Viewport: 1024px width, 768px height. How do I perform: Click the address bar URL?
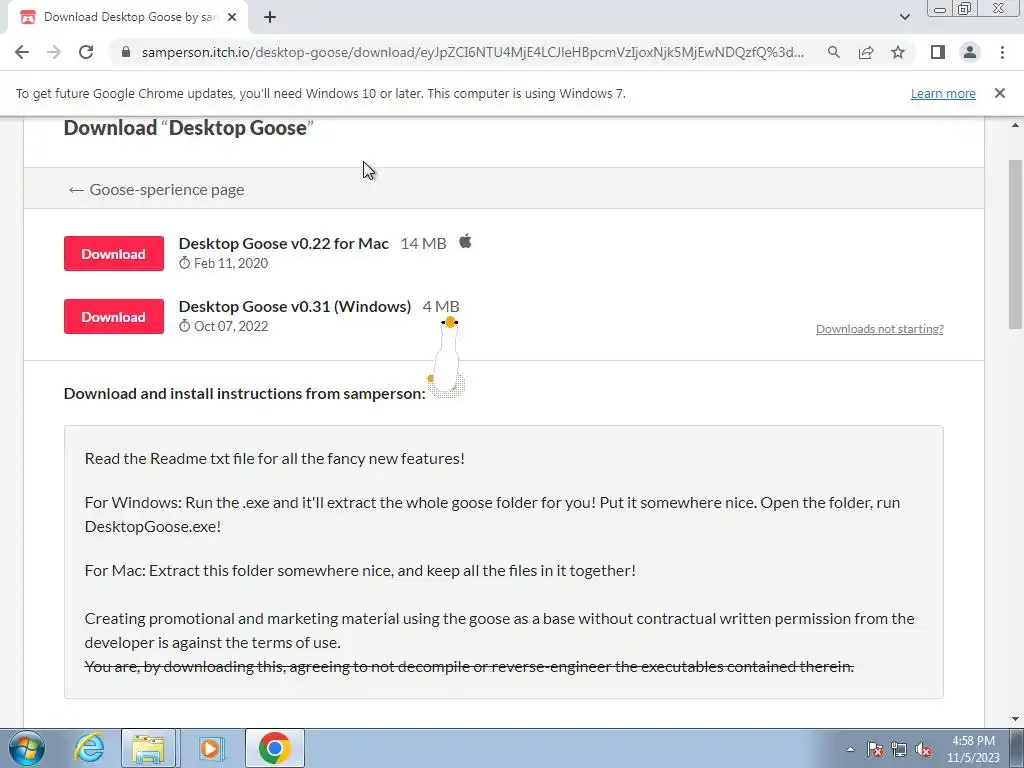472,52
